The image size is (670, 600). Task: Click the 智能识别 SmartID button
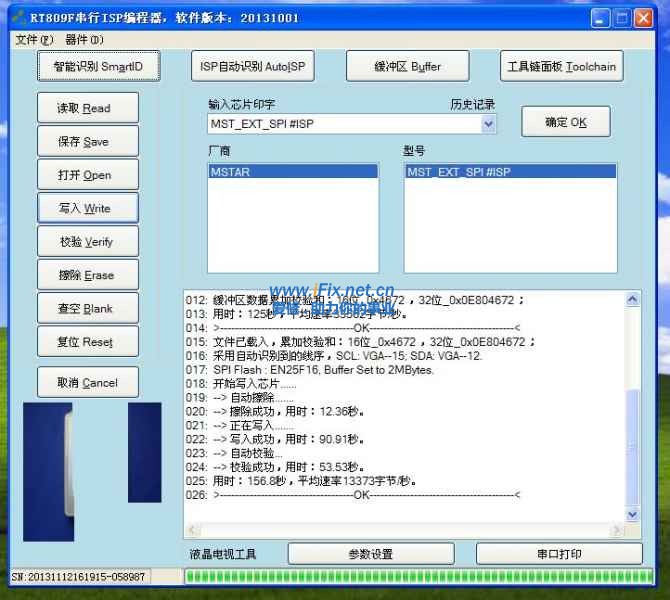(99, 66)
